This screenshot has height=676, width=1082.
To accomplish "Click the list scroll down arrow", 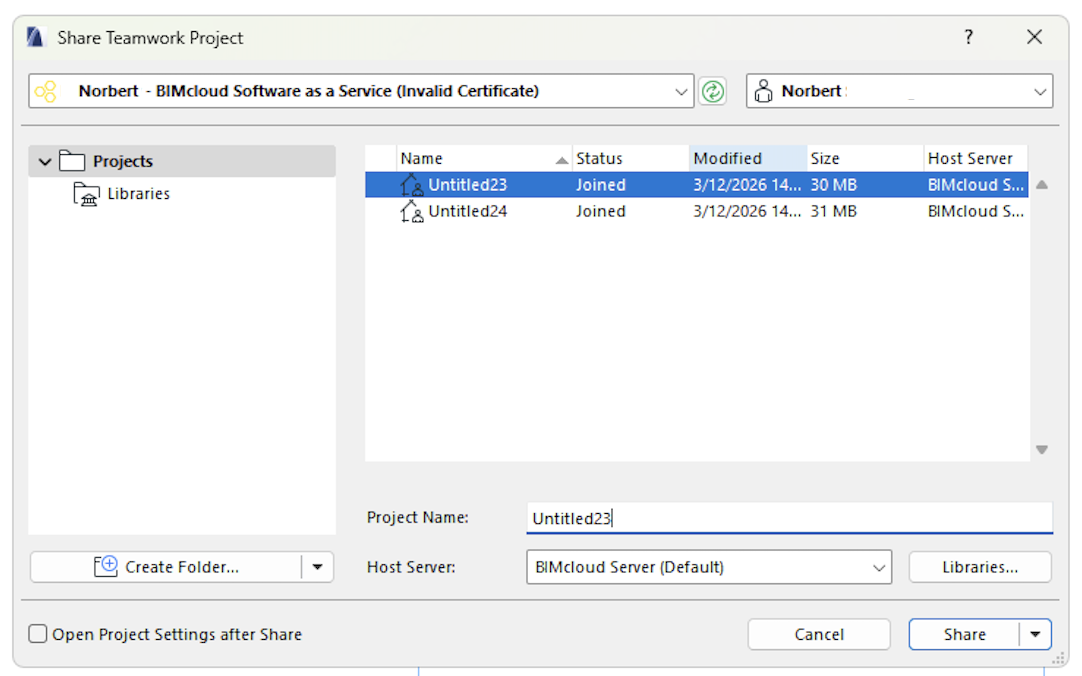I will (x=1042, y=450).
